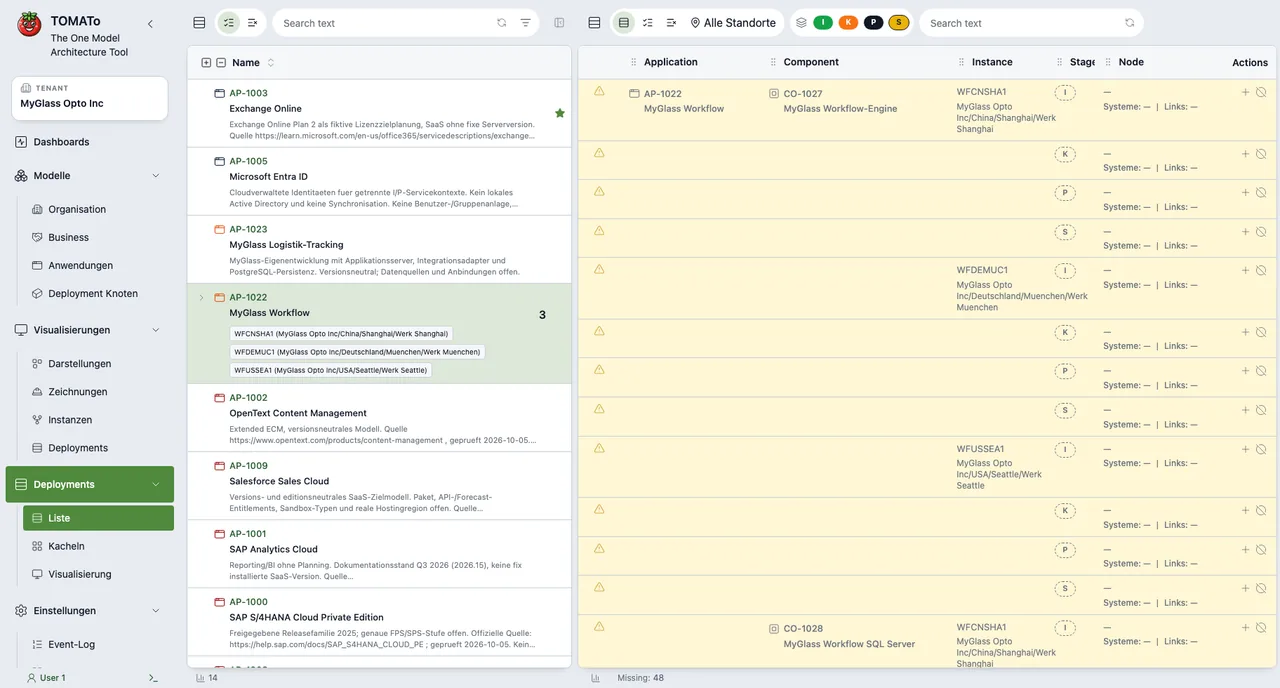Click Component column header
Screen dimensions: 1280x688
point(811,62)
